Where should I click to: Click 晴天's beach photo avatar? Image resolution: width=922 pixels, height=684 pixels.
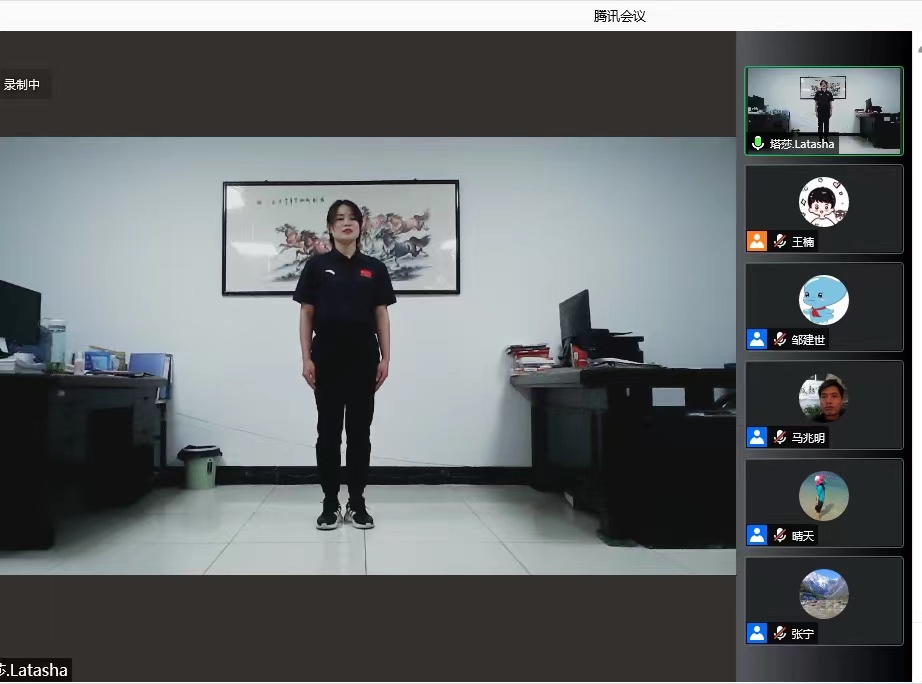pos(823,496)
